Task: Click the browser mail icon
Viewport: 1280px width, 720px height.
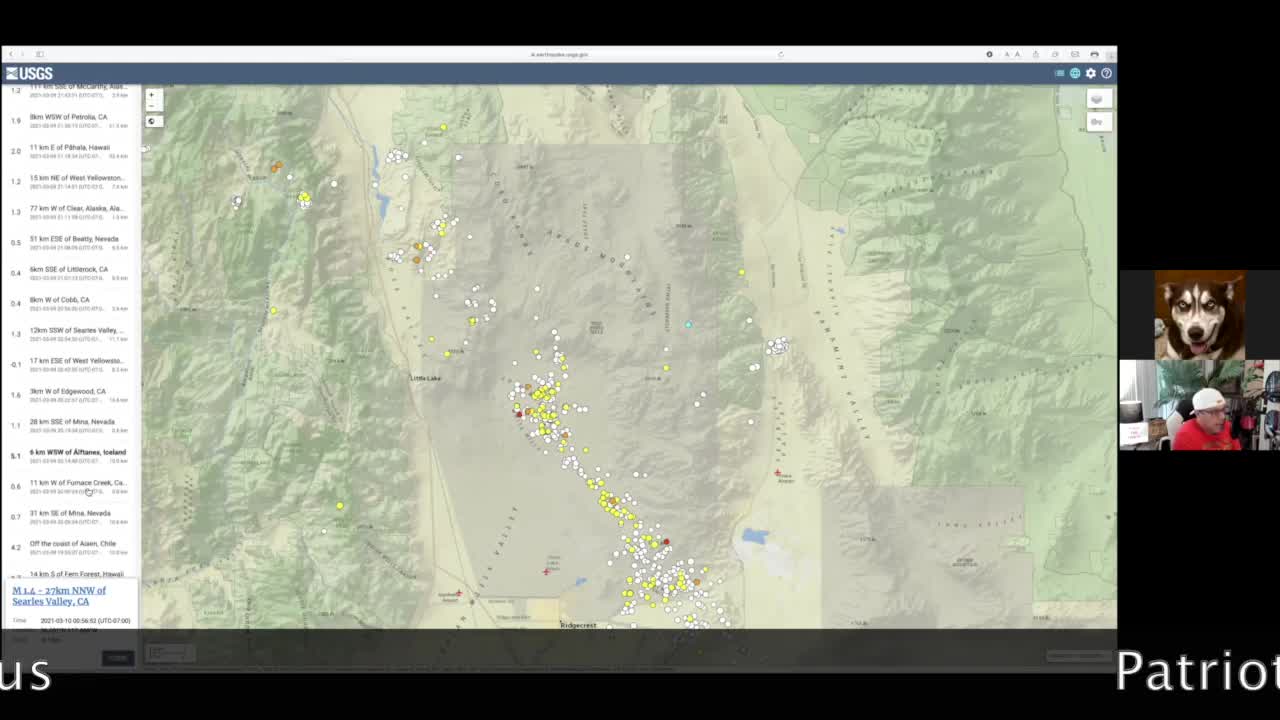Action: [1075, 54]
